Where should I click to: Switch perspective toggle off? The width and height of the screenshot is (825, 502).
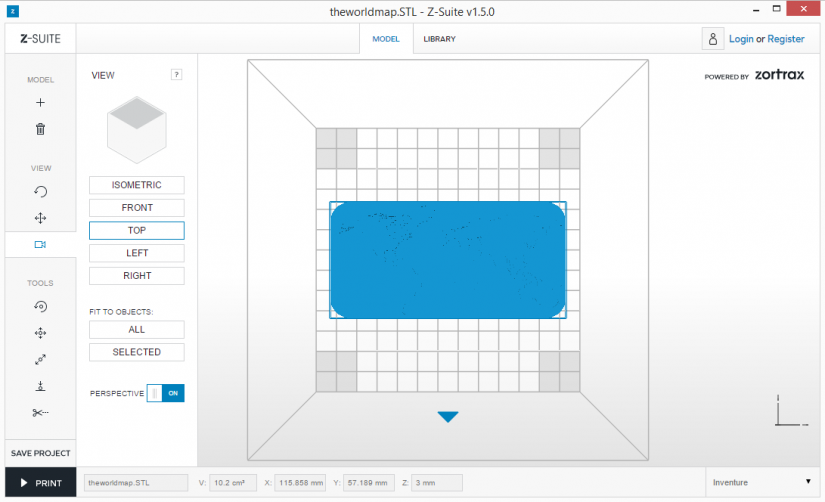point(166,393)
